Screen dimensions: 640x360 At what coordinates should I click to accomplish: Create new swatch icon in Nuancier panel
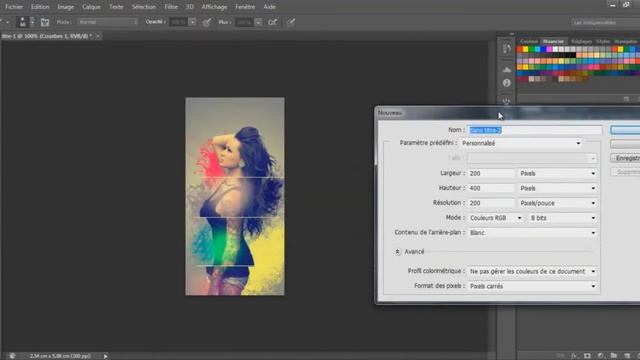click(x=626, y=99)
